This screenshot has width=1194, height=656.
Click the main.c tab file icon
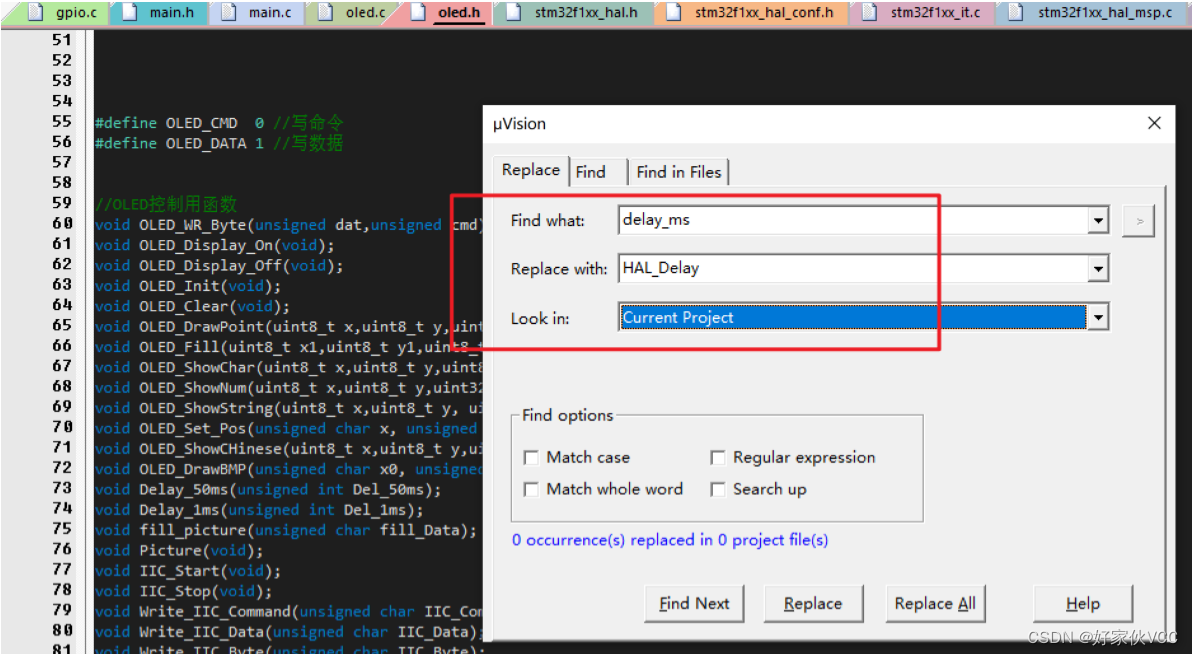[x=228, y=12]
